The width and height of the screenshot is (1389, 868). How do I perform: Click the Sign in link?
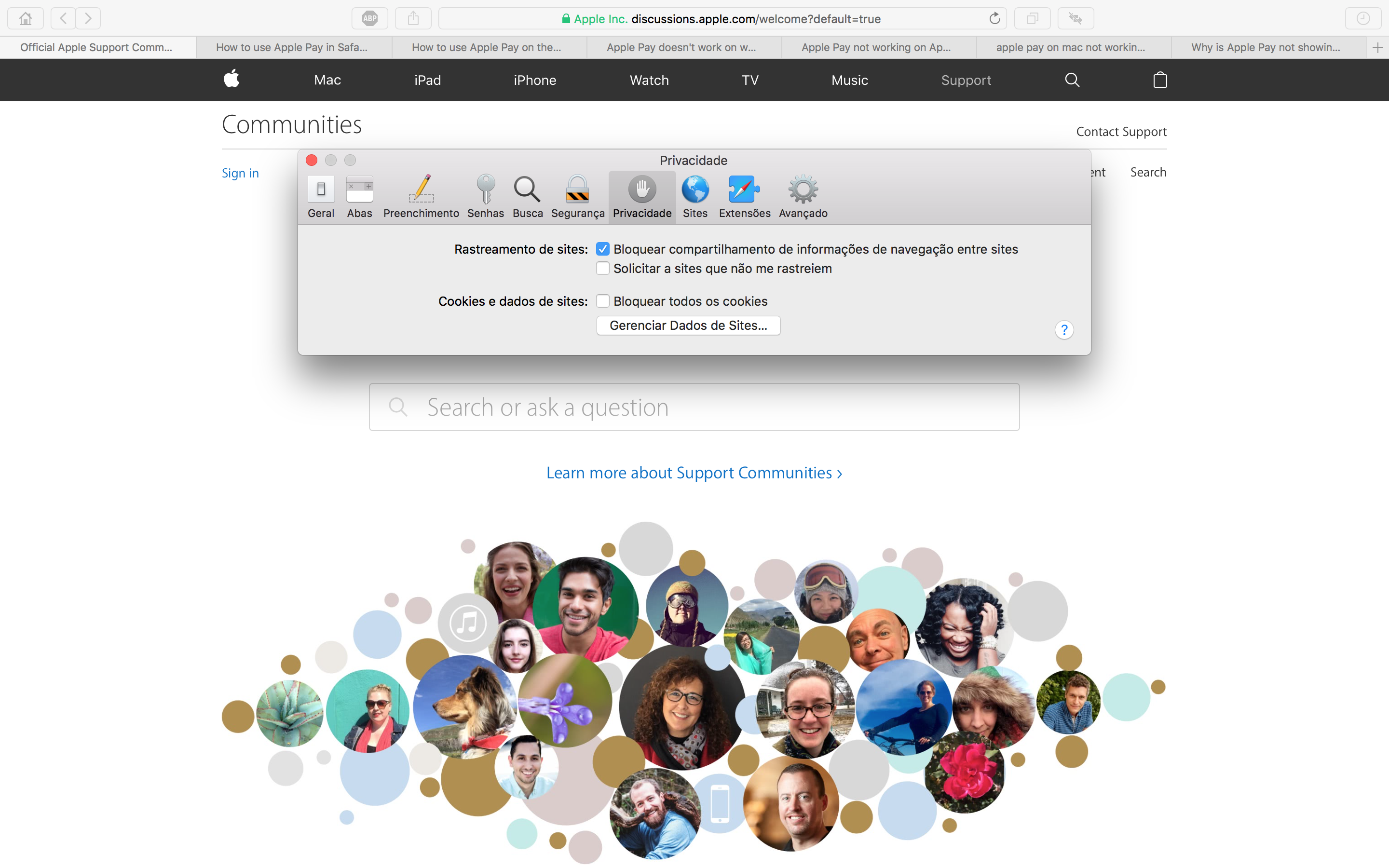pos(240,173)
